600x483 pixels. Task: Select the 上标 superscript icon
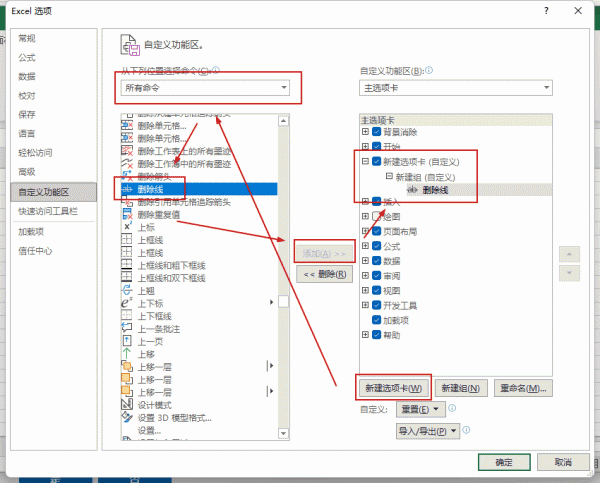point(127,227)
